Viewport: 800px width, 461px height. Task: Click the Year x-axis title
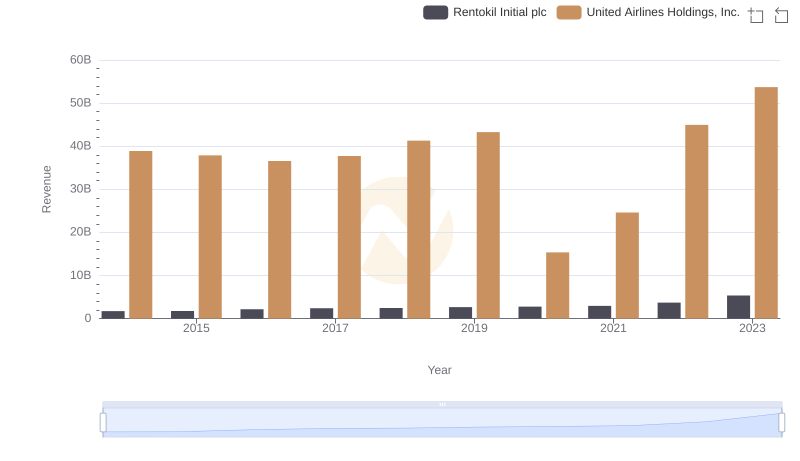coord(440,370)
